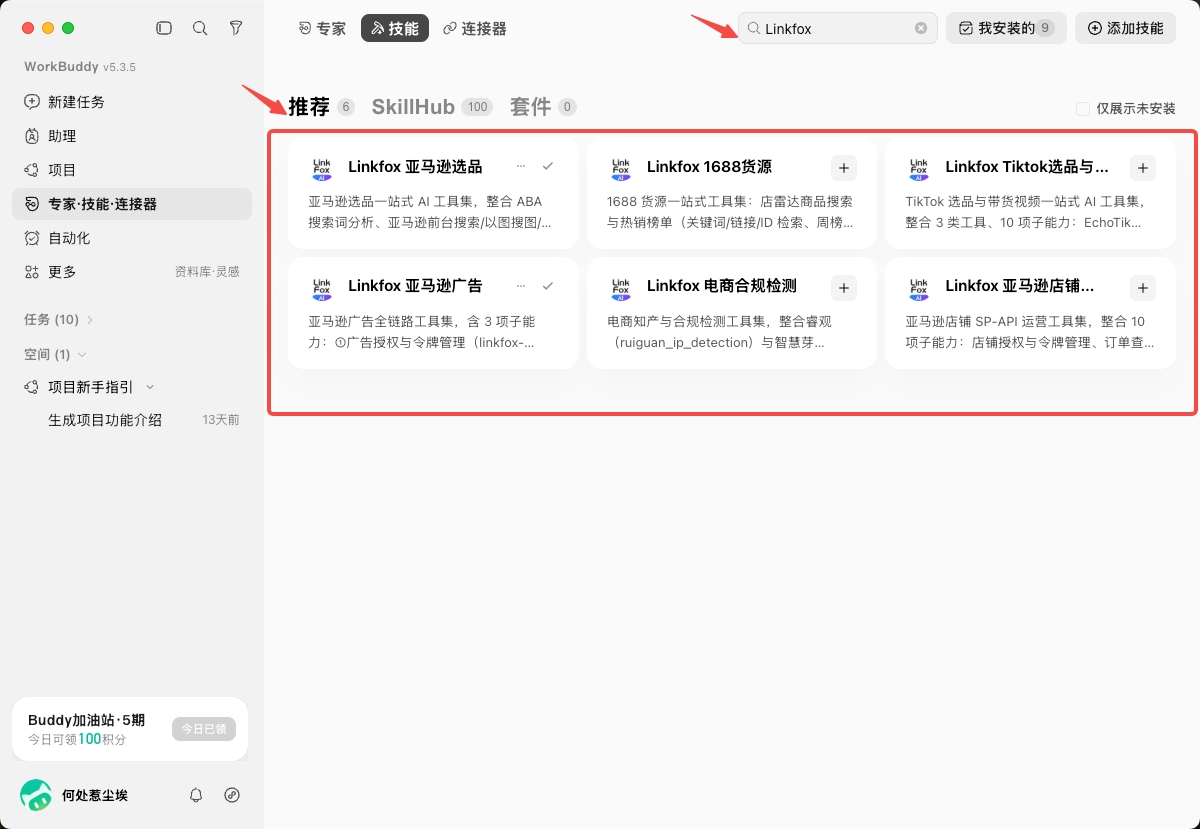Collapse 空间 (1) section chevron
This screenshot has width=1200, height=829.
(82, 354)
